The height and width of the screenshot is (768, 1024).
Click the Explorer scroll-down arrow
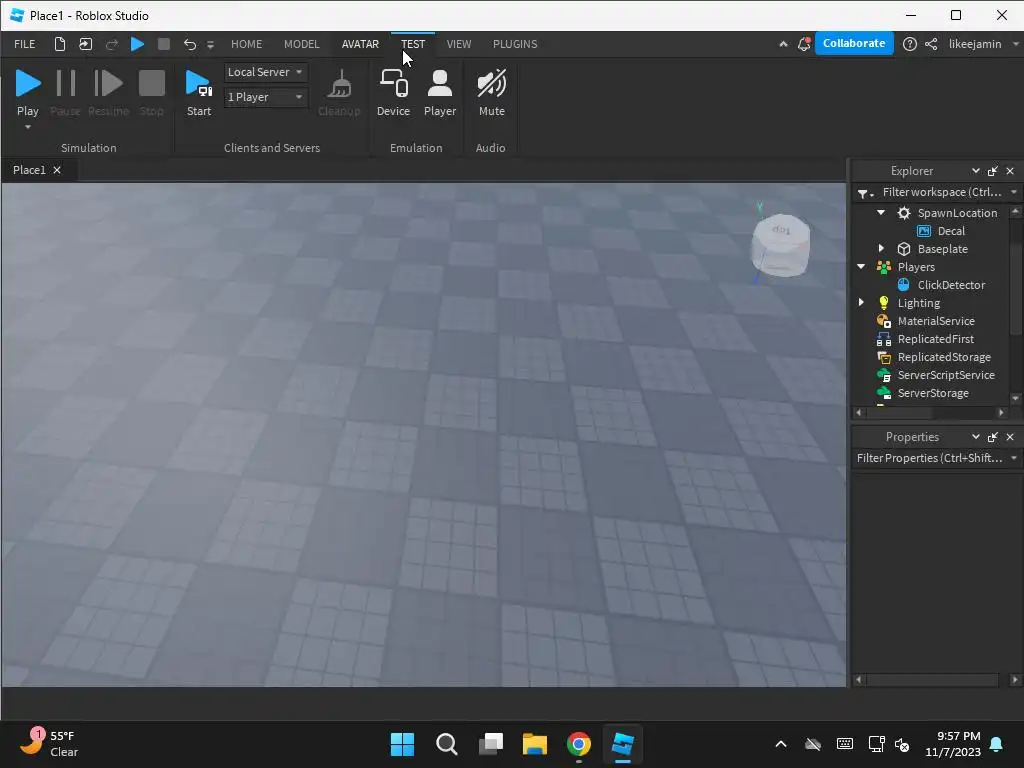click(x=1015, y=398)
